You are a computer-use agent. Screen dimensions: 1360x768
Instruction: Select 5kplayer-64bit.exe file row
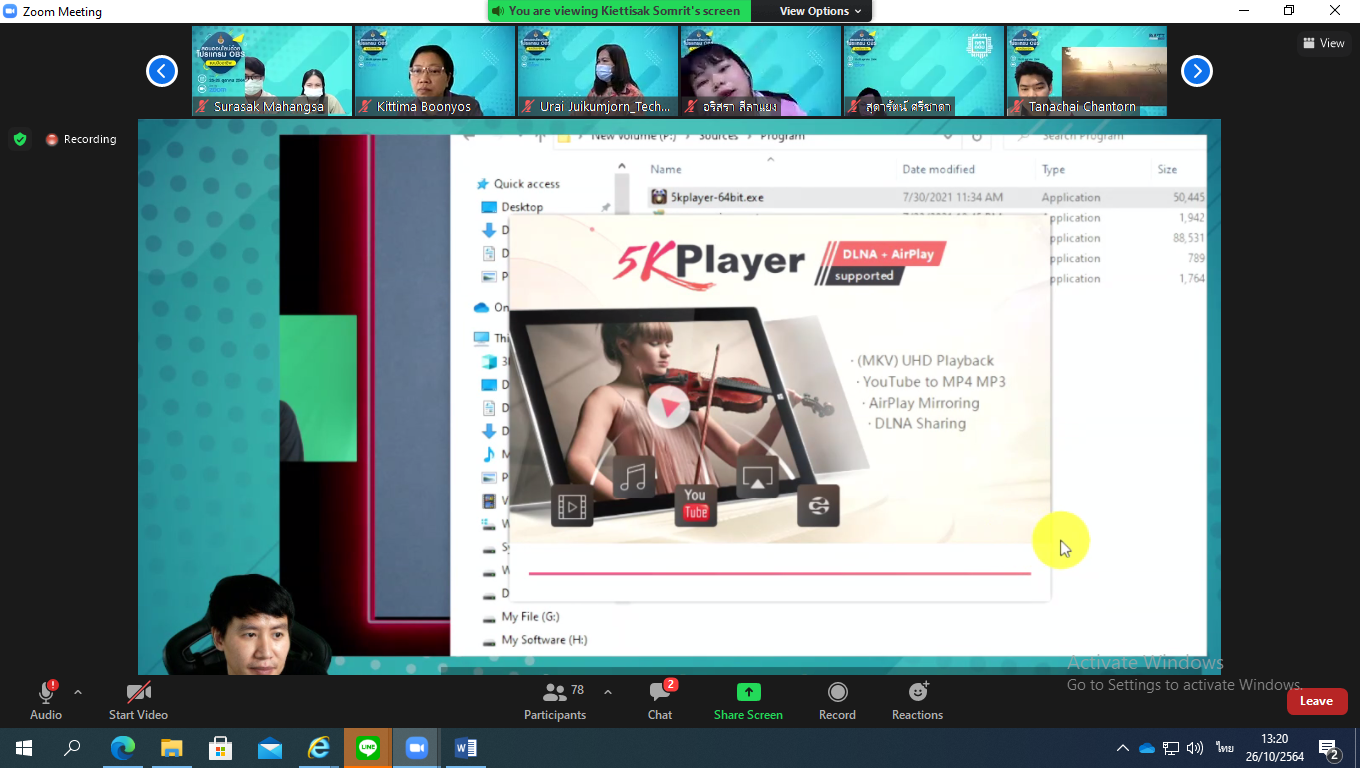point(926,197)
